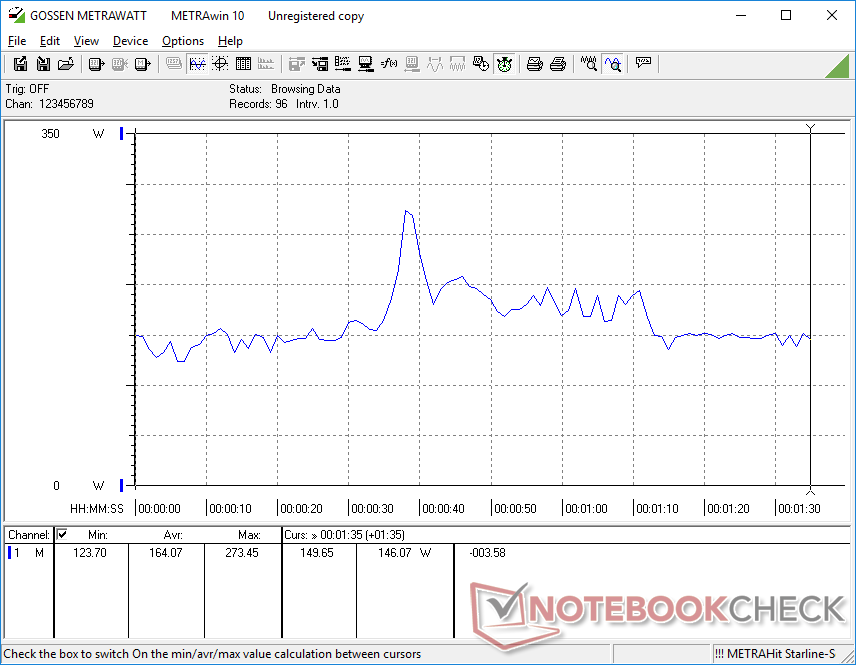Click the HH:MM:SS axis label
The height and width of the screenshot is (665, 856).
tap(97, 508)
